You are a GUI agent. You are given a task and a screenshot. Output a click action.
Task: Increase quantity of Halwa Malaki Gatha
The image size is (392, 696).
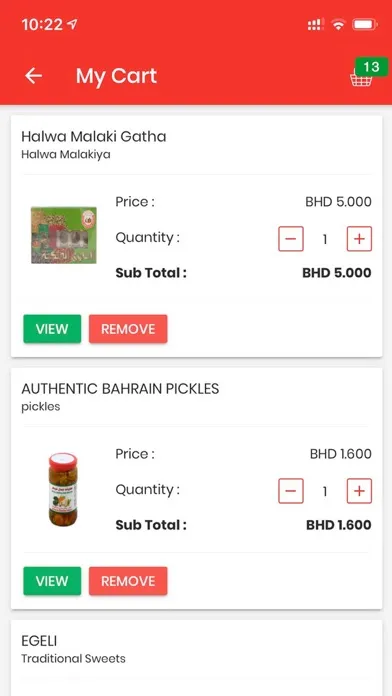coord(359,239)
